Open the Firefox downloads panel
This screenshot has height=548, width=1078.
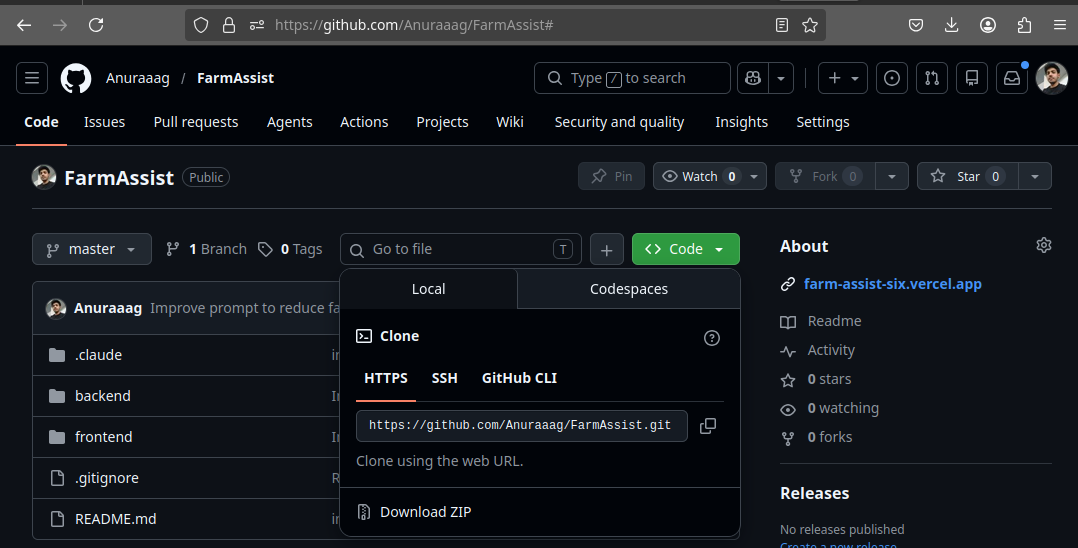(x=952, y=25)
